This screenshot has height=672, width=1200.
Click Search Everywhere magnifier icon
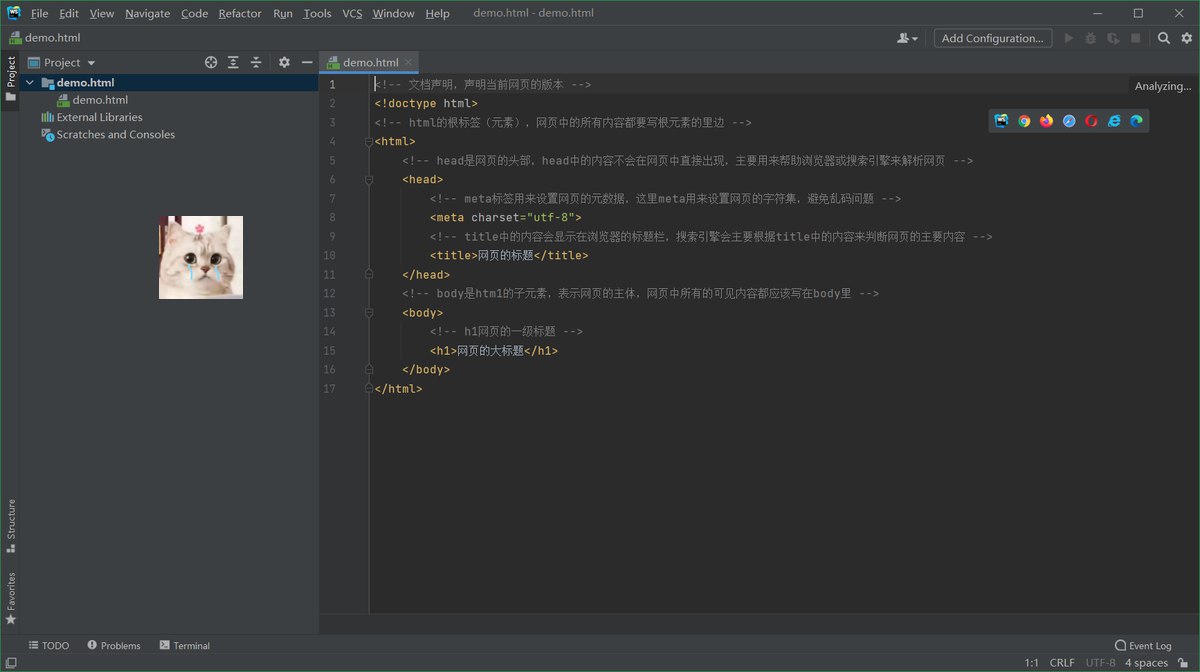[x=1164, y=38]
